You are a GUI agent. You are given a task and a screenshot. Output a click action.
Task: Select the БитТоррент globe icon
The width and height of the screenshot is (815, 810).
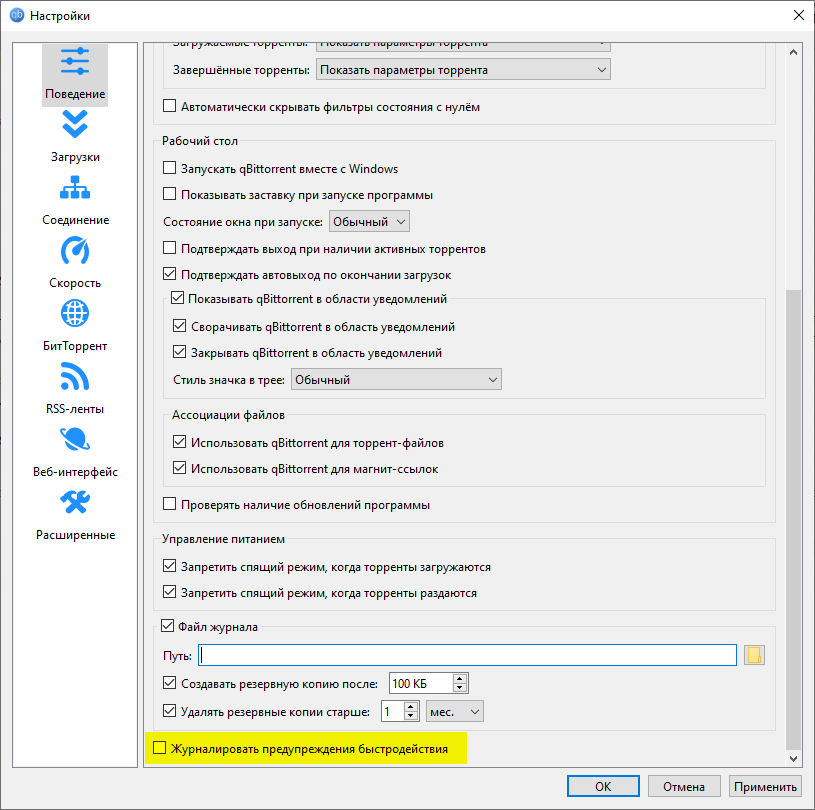coord(75,314)
